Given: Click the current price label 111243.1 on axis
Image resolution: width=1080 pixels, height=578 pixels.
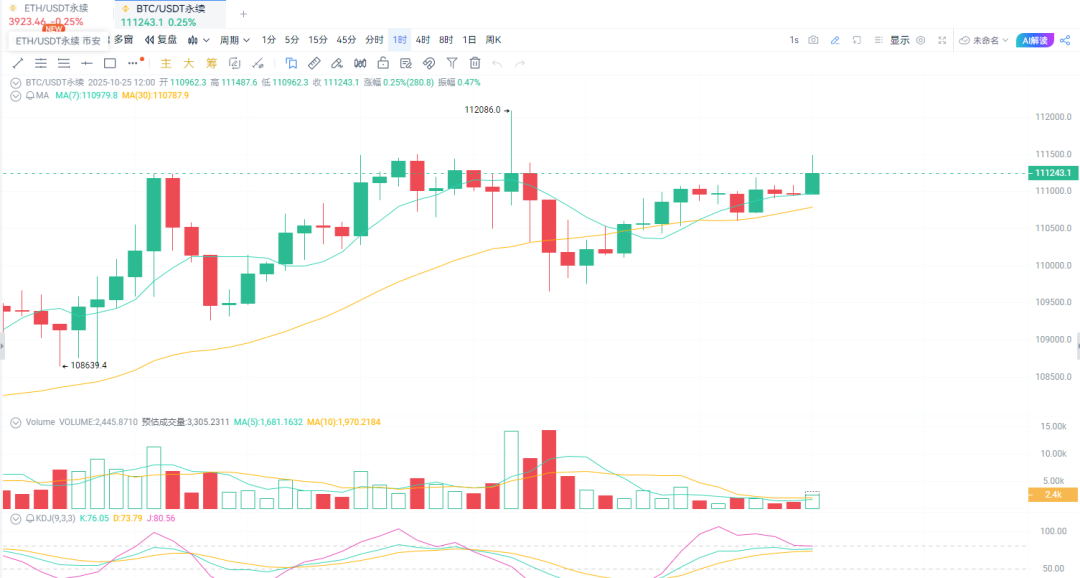Looking at the screenshot, I should (1053, 173).
